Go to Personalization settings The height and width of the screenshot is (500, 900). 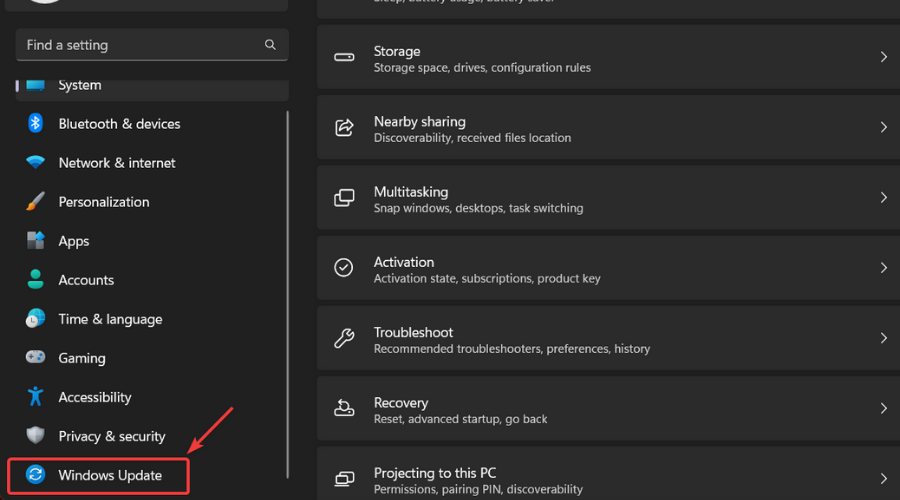click(x=104, y=202)
